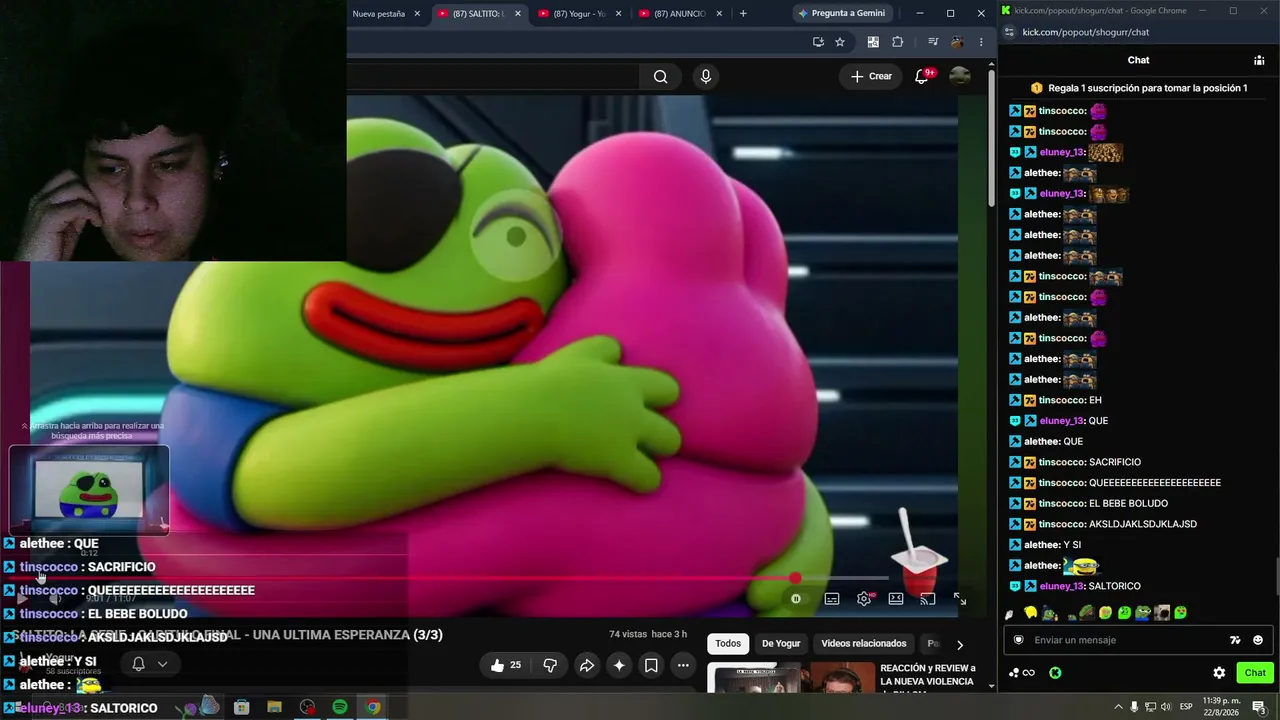Open the ESP language switcher
1280x720 pixels.
click(1186, 707)
